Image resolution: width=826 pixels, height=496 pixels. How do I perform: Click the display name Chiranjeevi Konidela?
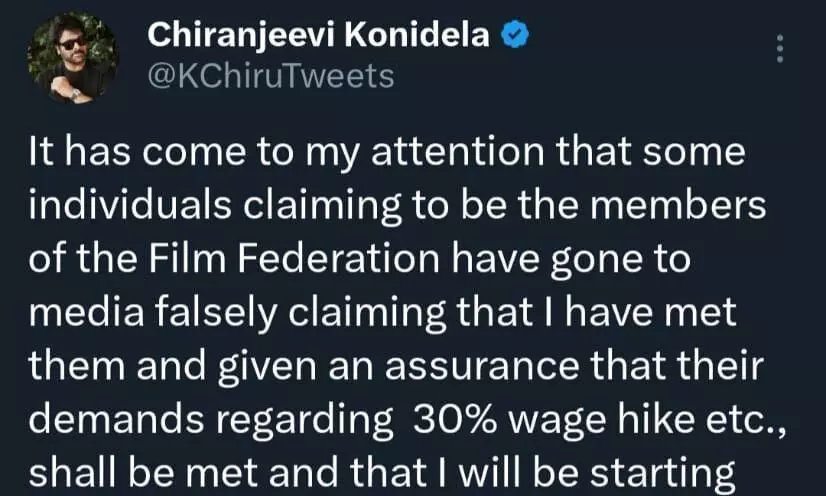pos(318,35)
